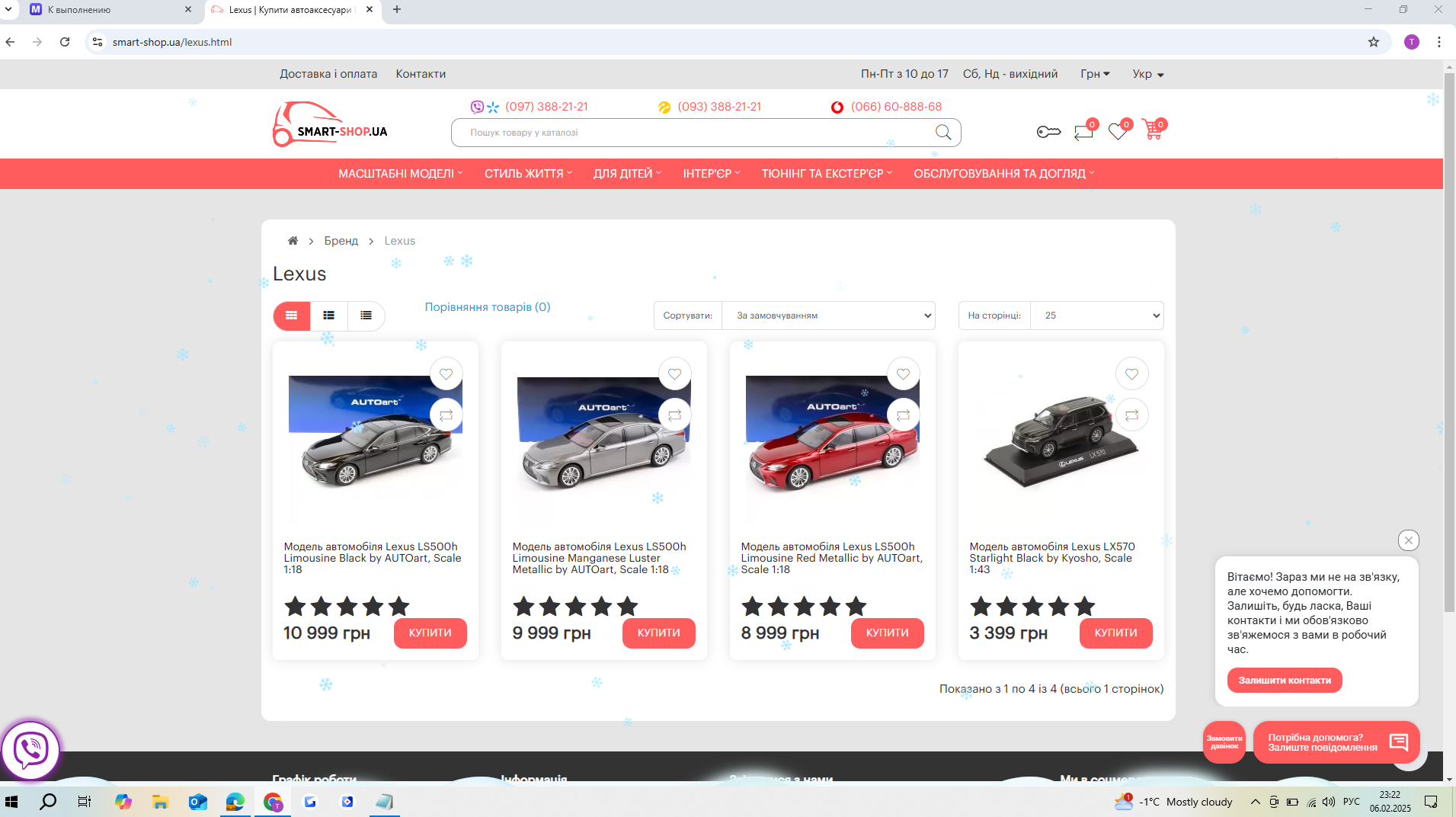The width and height of the screenshot is (1456, 817).
Task: Open the wishlist heart icon in header
Action: [1118, 132]
